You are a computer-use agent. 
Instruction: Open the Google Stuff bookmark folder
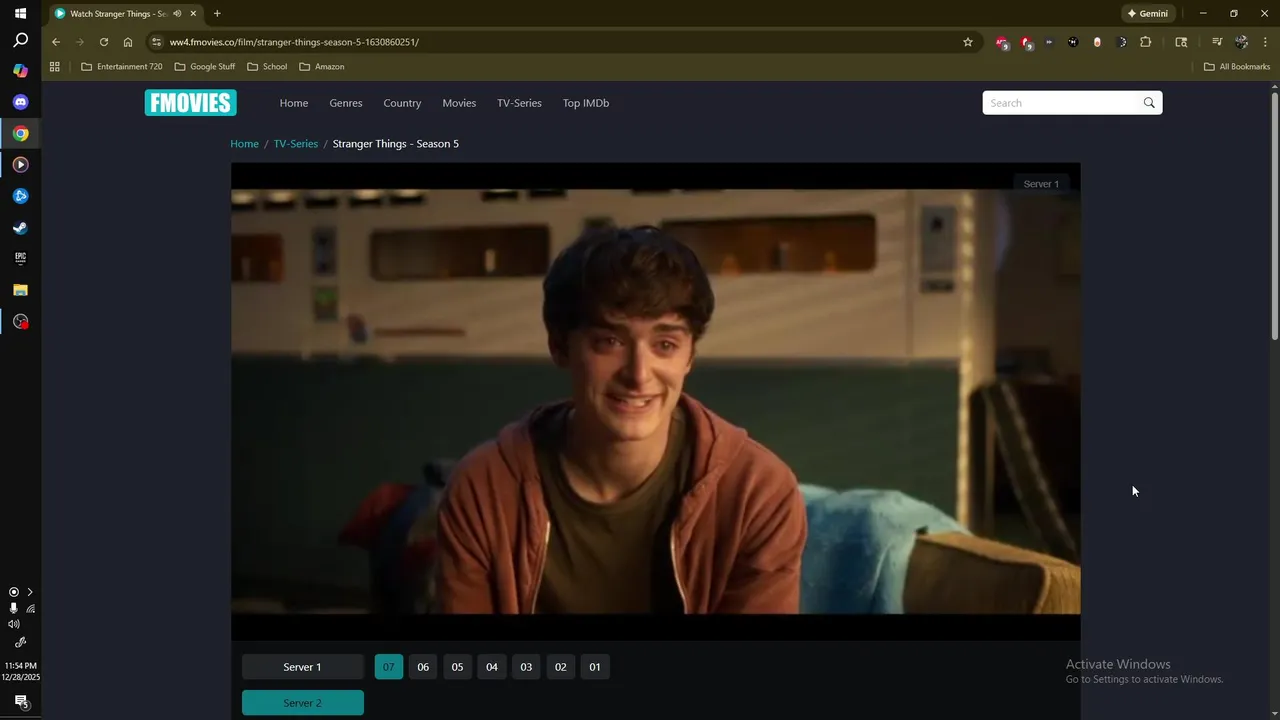[x=205, y=67]
